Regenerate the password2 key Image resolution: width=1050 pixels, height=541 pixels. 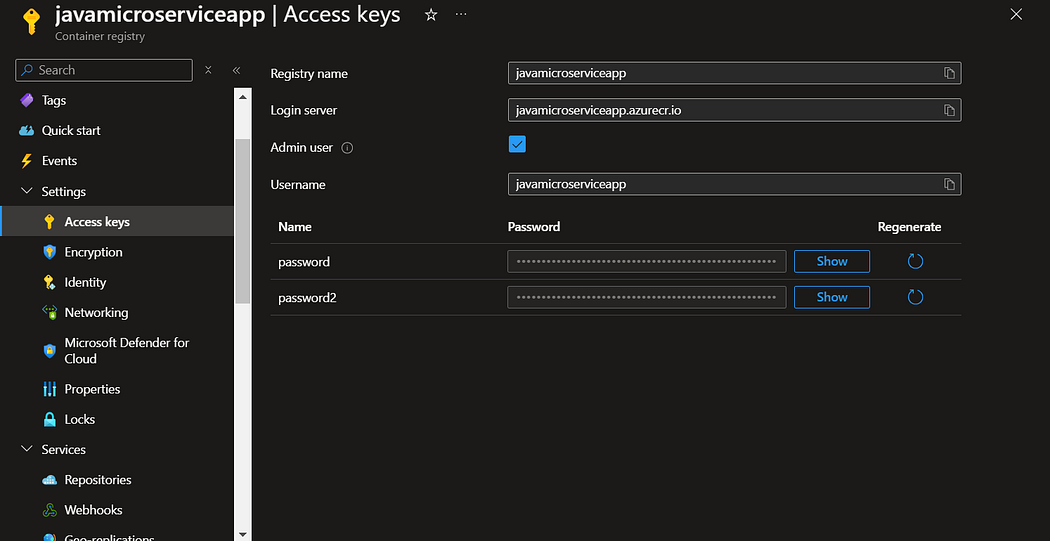[x=915, y=297]
